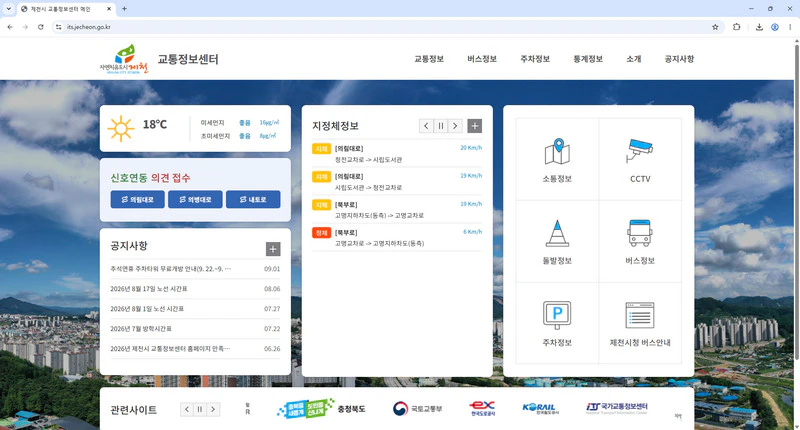800x430 pixels.
Task: Open the browser three-dot menu
Action: pos(790,27)
